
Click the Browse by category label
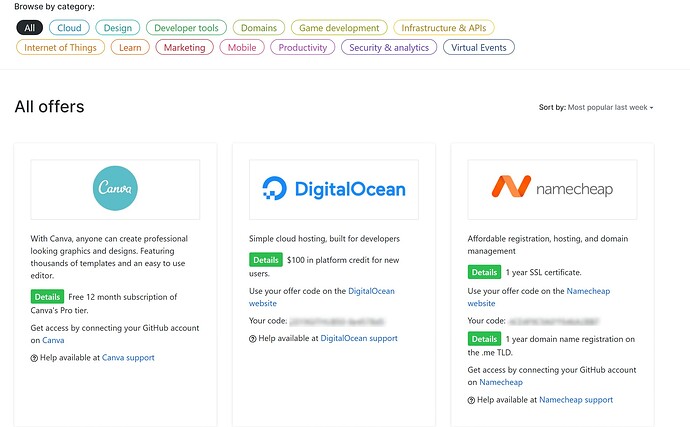point(55,7)
